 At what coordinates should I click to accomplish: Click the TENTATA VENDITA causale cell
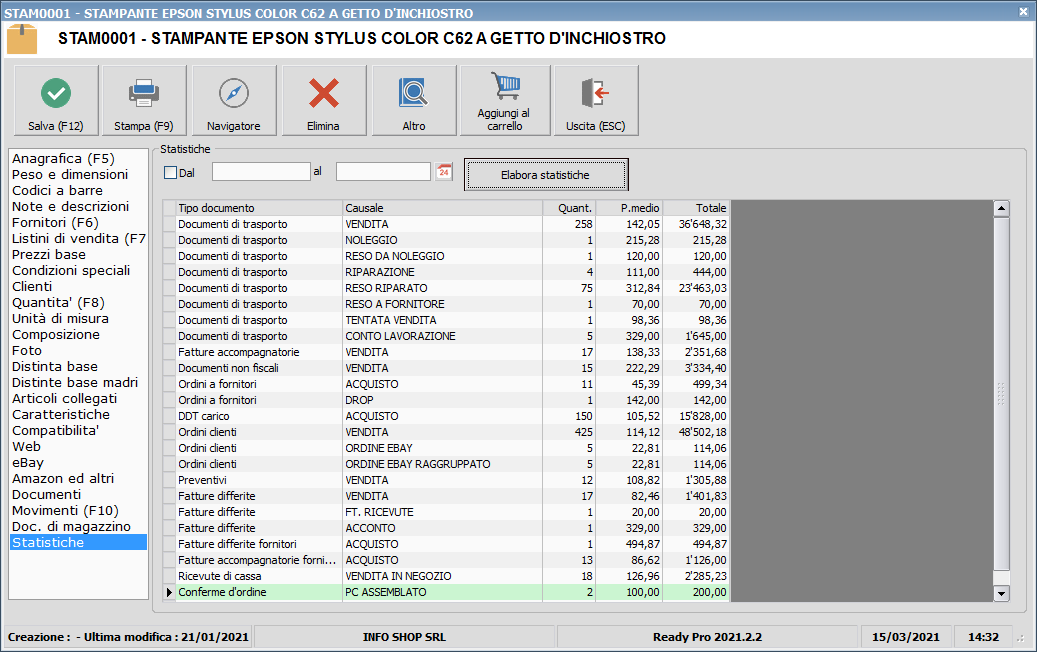click(442, 320)
